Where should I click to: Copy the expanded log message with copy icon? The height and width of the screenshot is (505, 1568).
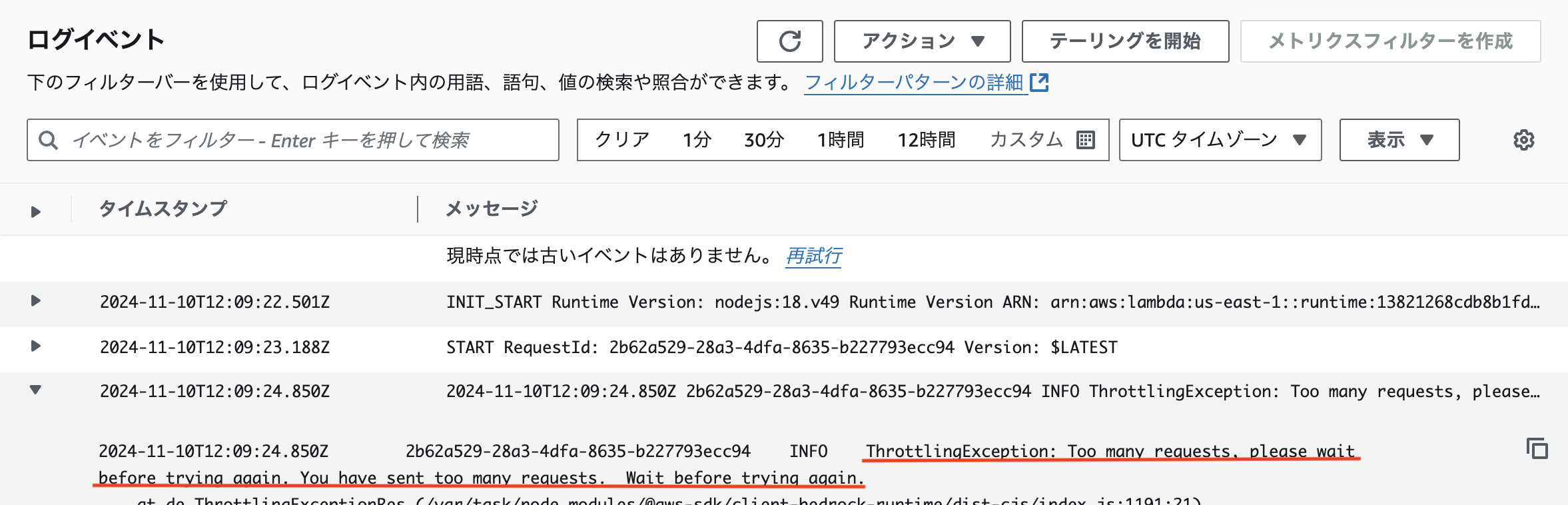tap(1537, 448)
